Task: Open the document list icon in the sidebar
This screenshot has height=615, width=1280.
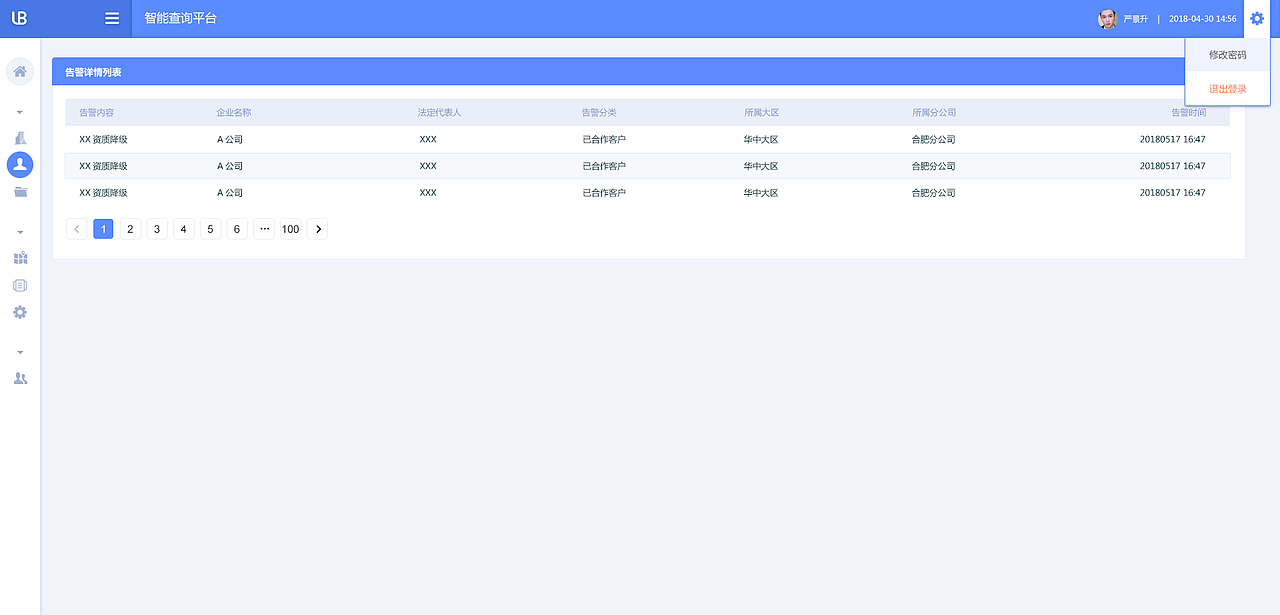Action: click(x=20, y=285)
